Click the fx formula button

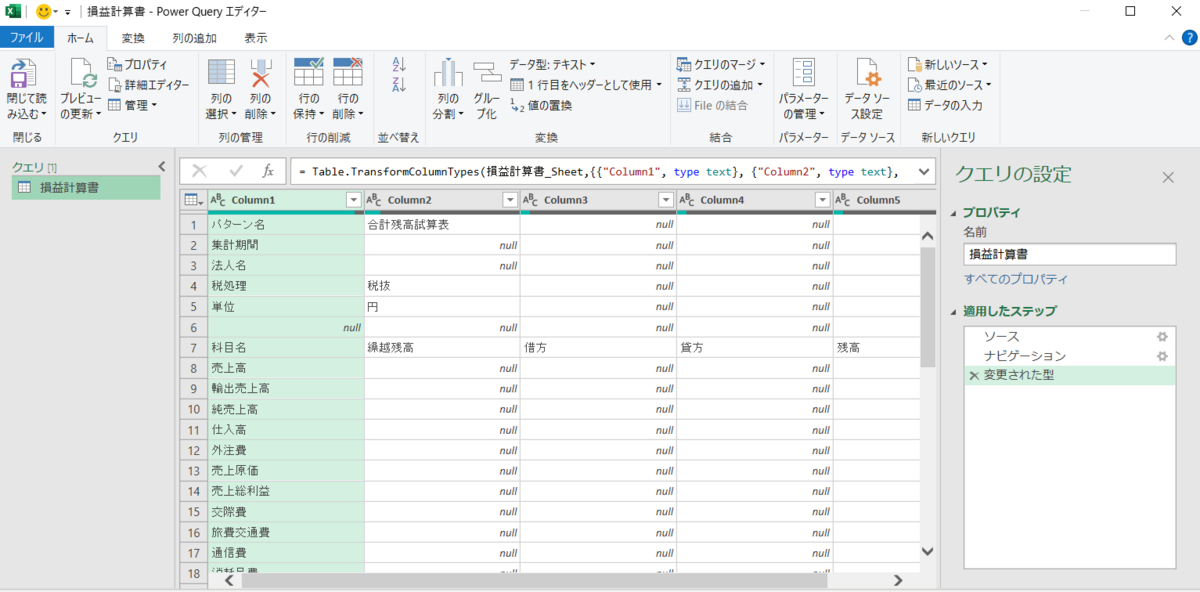click(x=268, y=171)
